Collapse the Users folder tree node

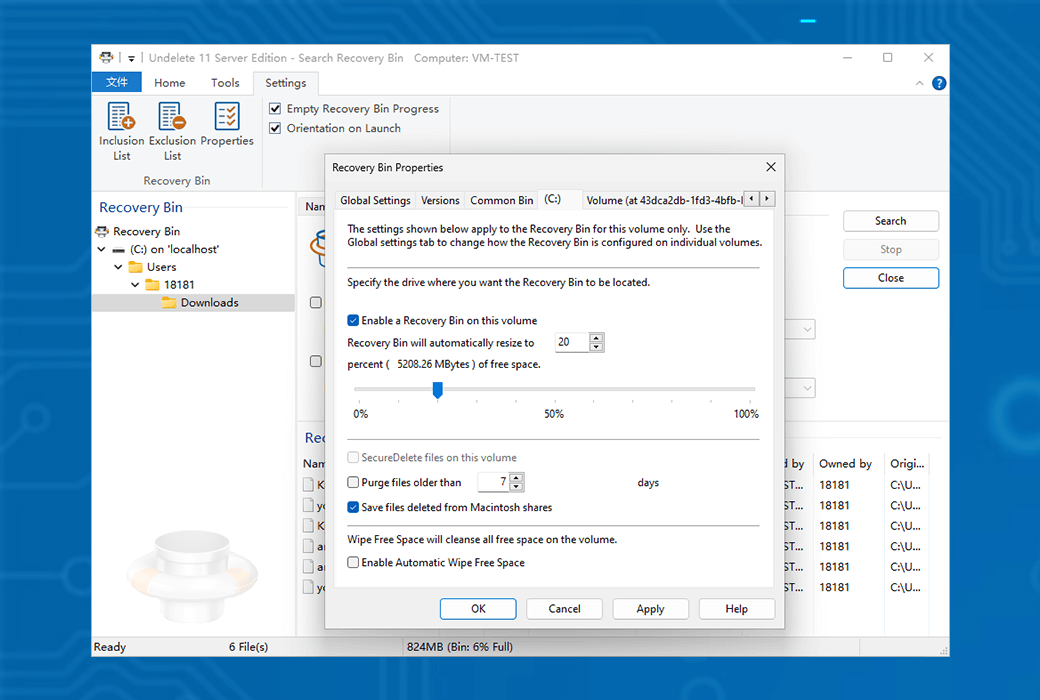point(118,267)
